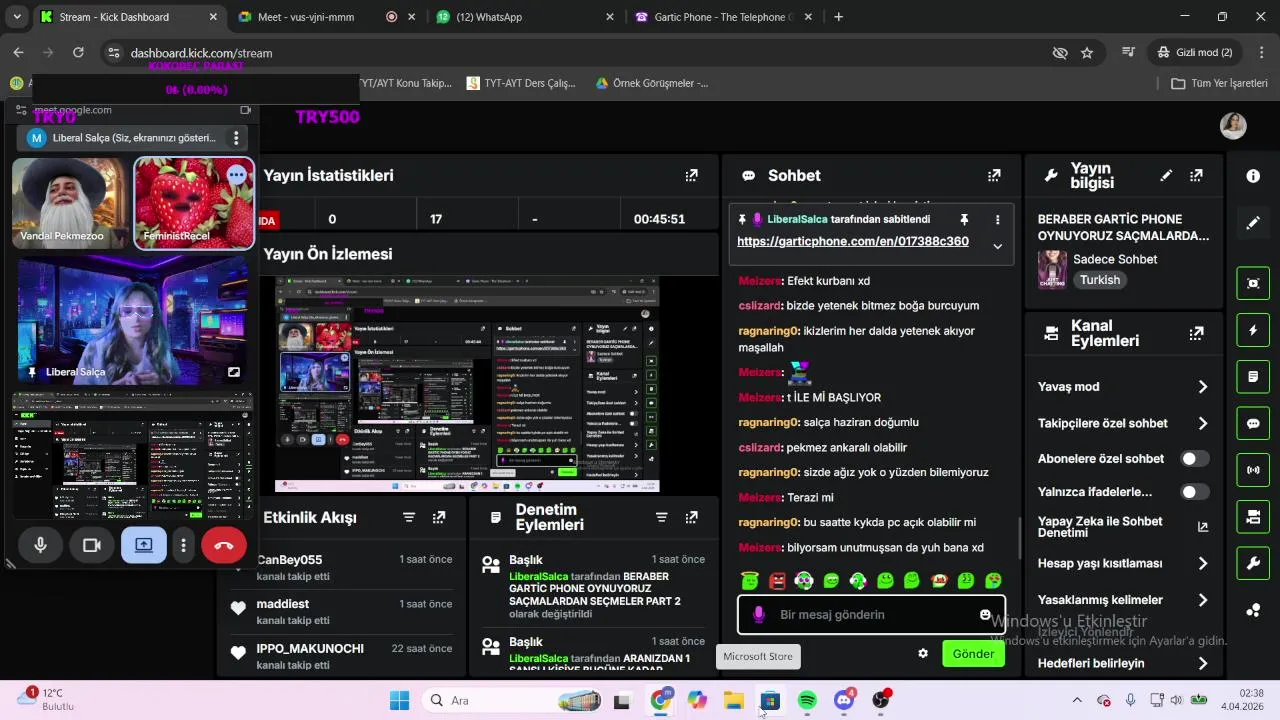Click the pencil icon in the right sidebar
1280x720 pixels.
pos(1253,223)
